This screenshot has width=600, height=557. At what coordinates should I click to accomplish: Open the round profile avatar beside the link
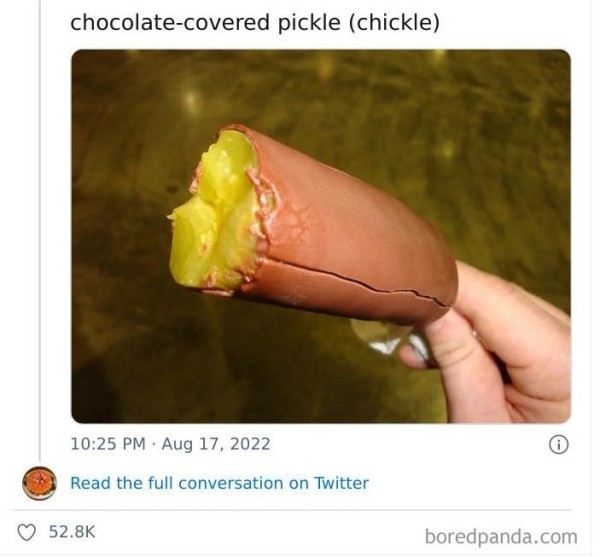pyautogui.click(x=38, y=483)
